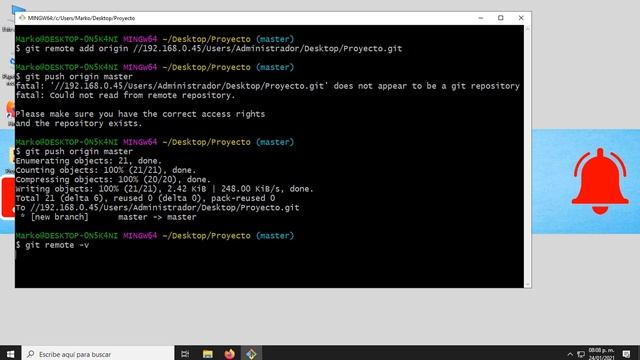Click '[new branch] master -> master' line

(108, 217)
